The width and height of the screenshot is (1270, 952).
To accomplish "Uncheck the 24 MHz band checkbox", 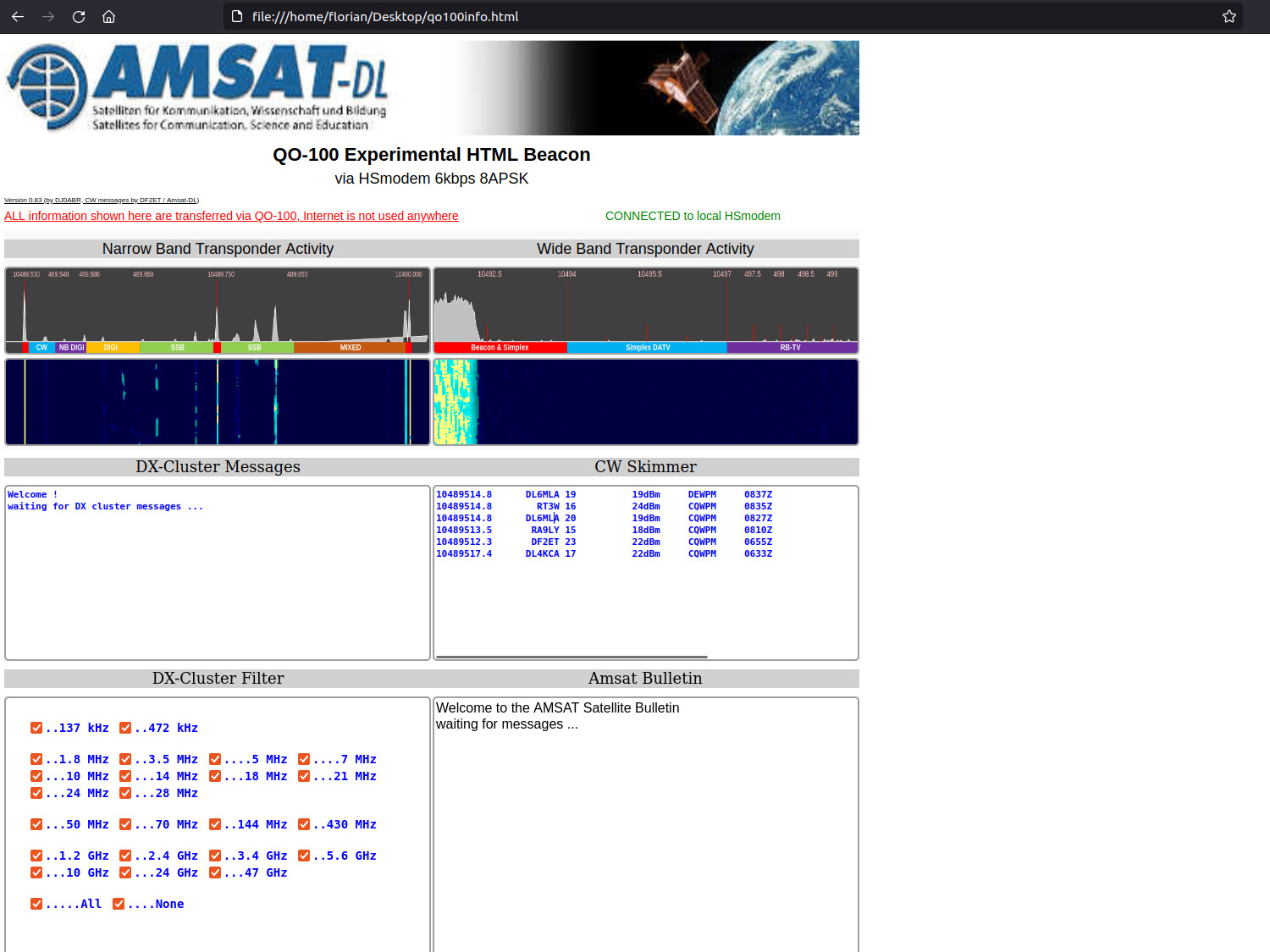I will [36, 793].
